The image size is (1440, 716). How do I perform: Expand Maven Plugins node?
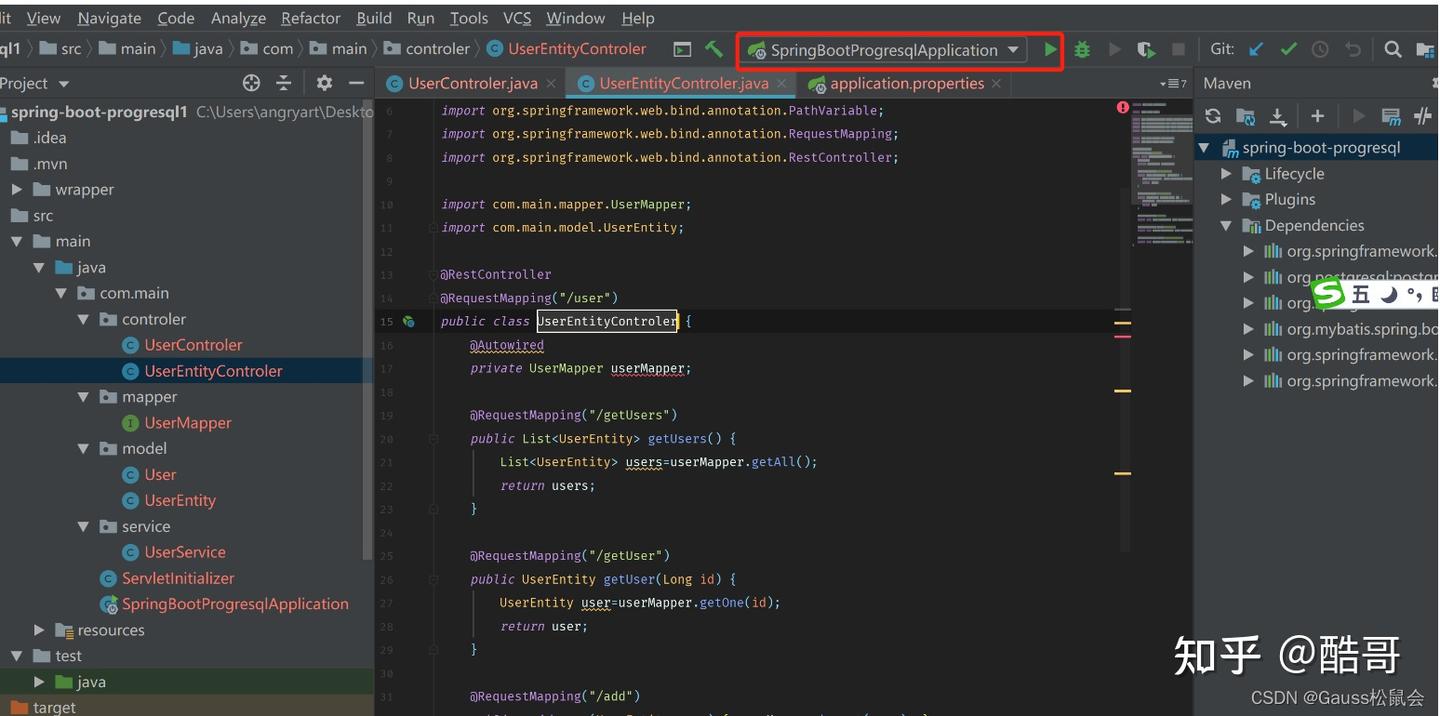coord(1226,199)
